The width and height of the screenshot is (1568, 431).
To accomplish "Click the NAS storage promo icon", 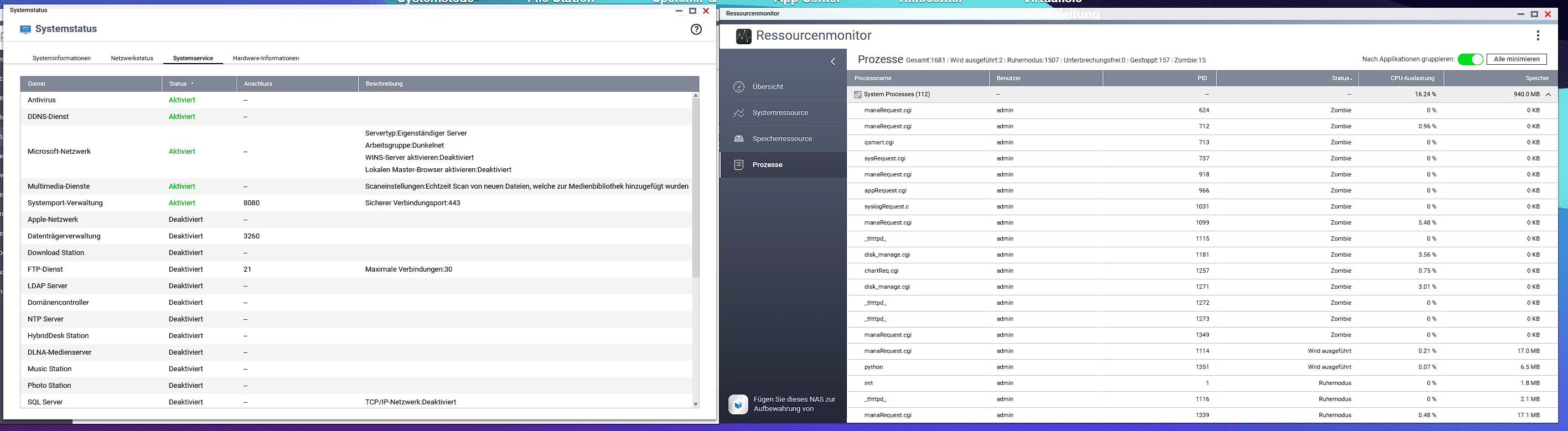I will (738, 404).
